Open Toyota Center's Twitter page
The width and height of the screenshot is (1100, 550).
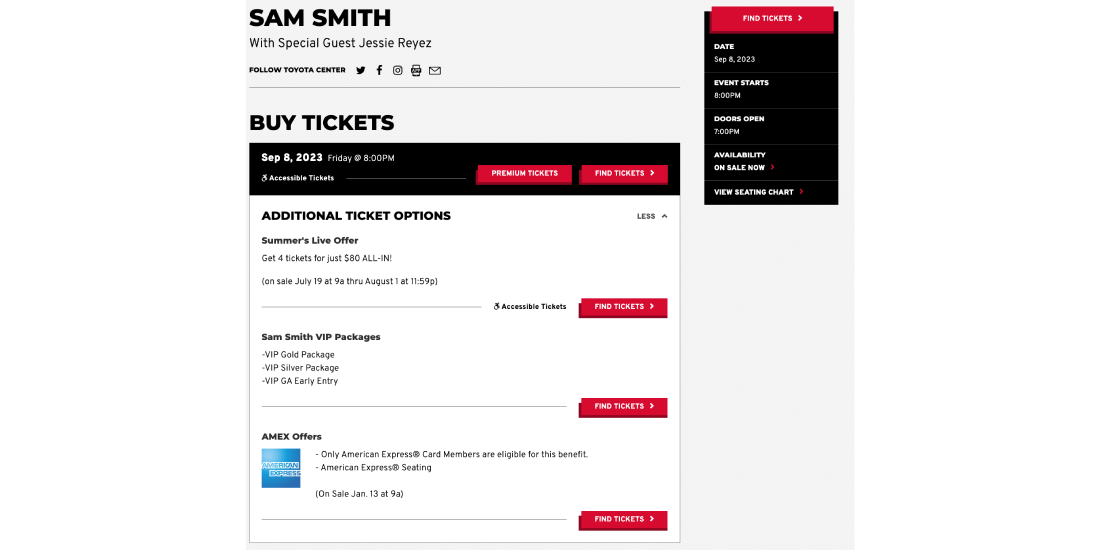point(361,70)
